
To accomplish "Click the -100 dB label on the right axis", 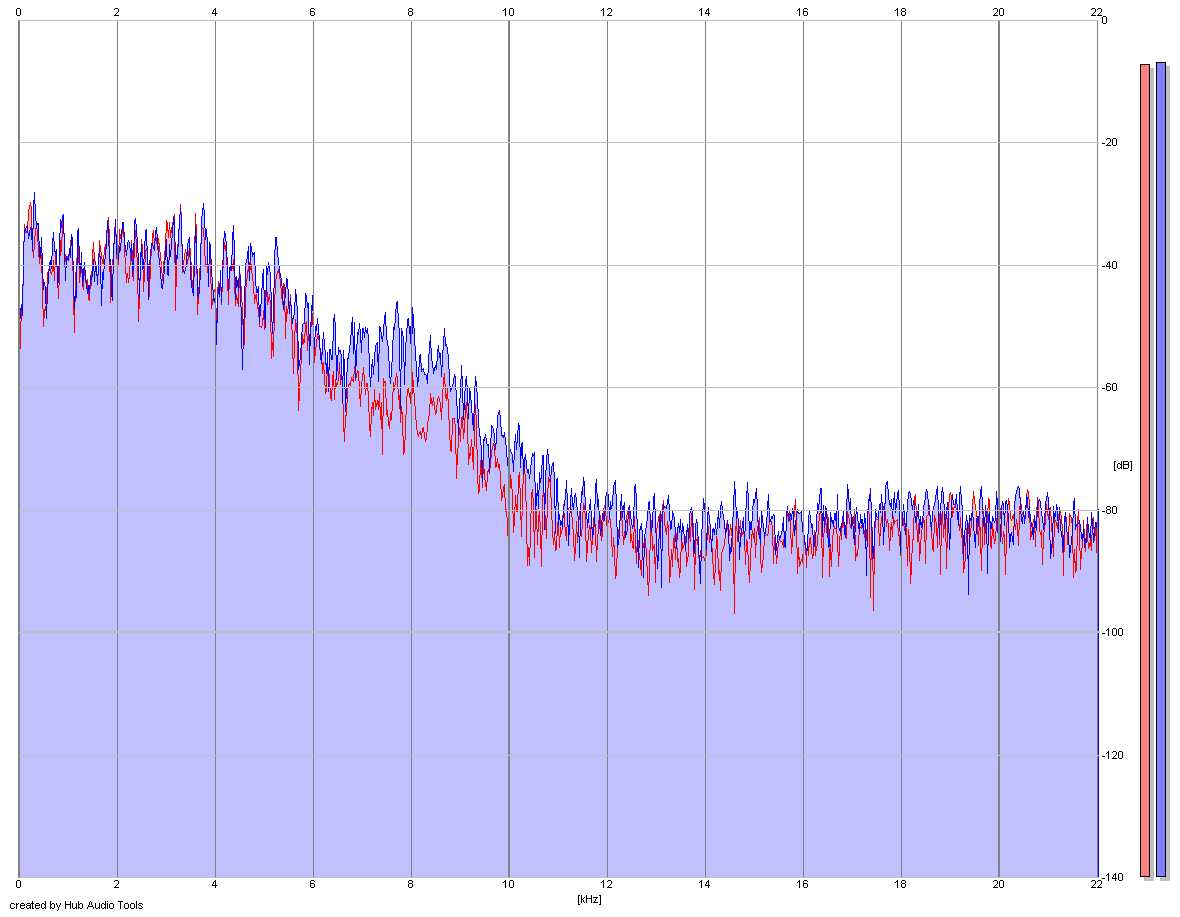I will [1112, 632].
